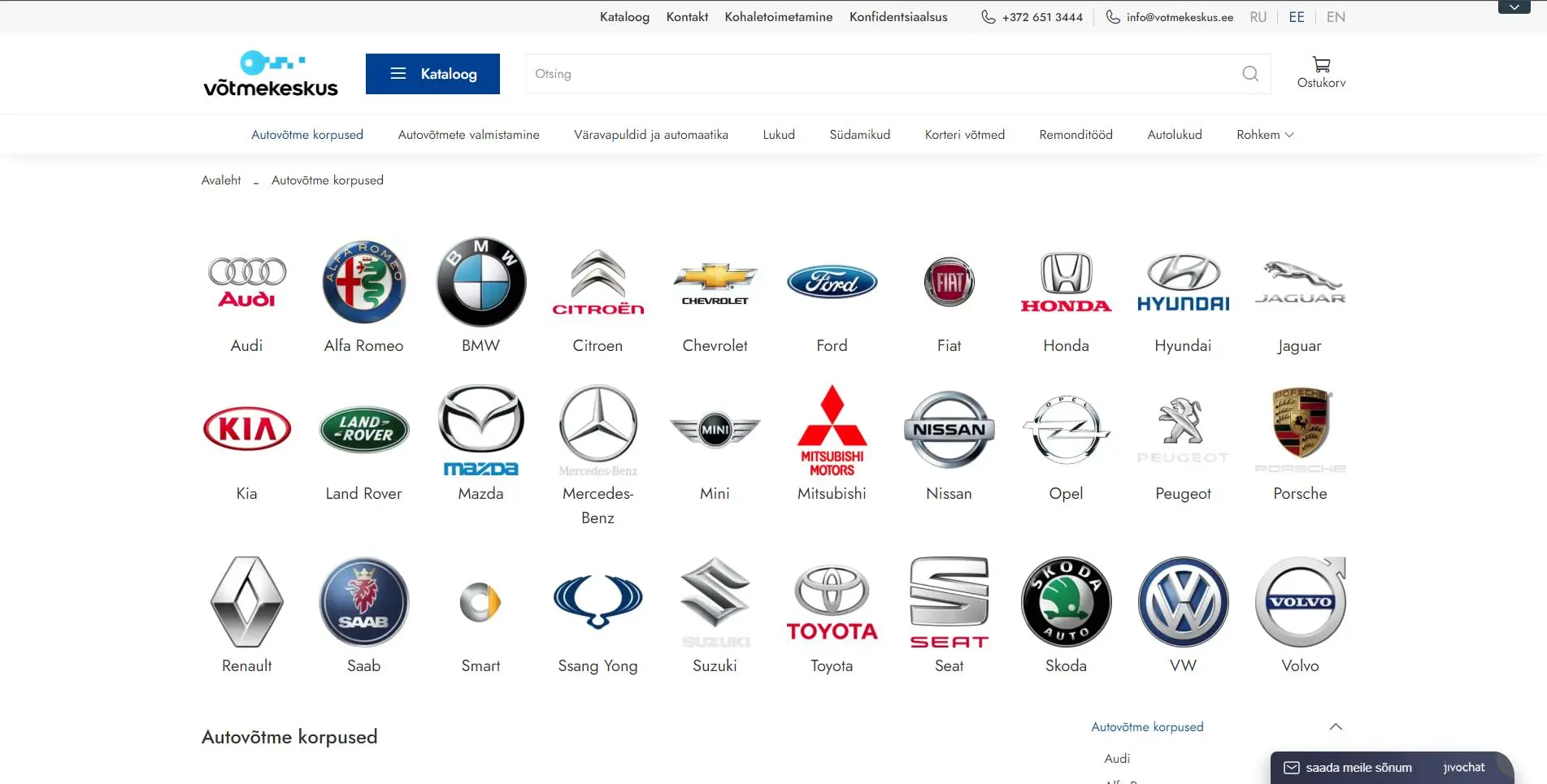
Task: Pick the Smart logo
Action: point(480,602)
